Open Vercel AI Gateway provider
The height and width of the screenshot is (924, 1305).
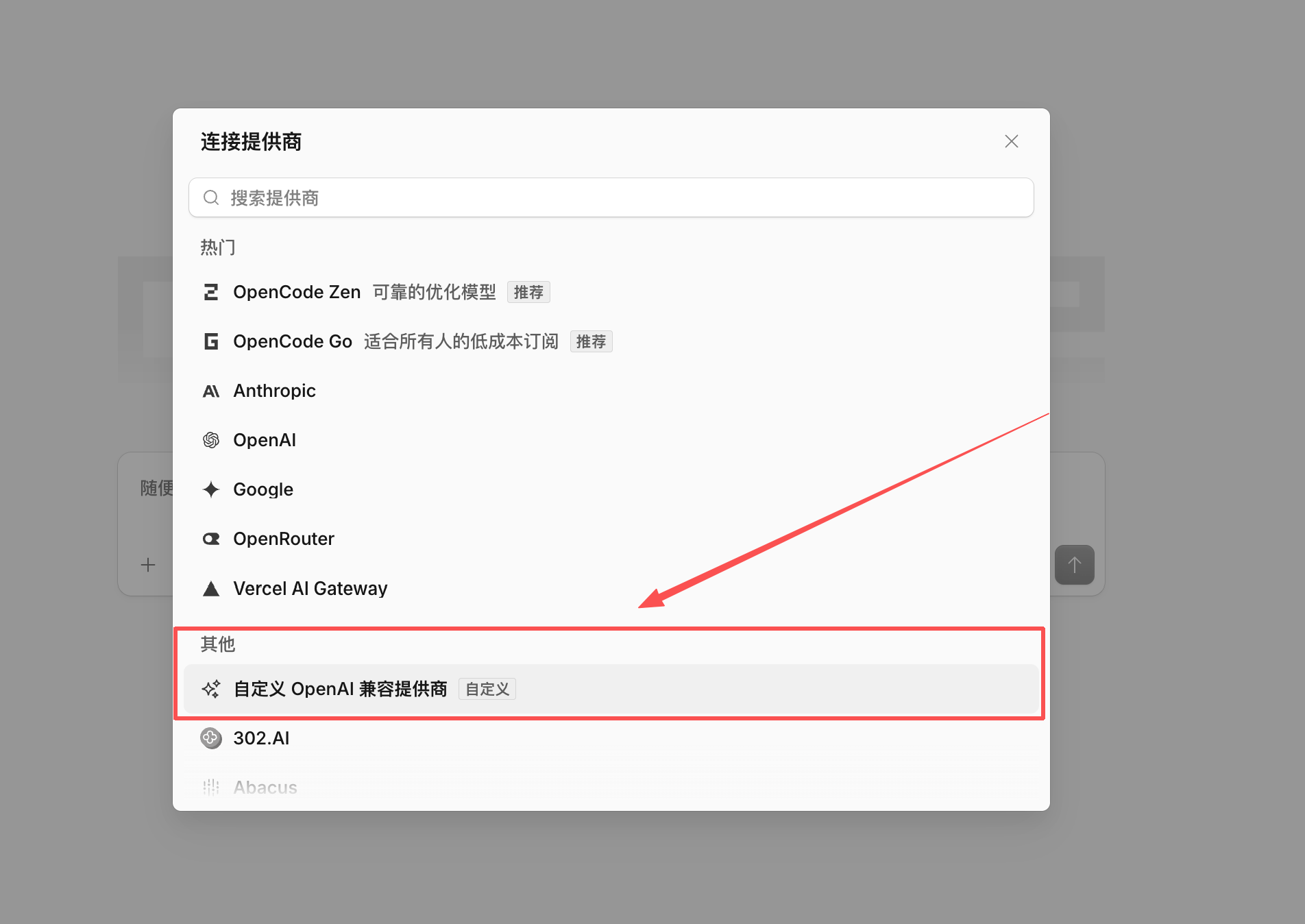(611, 588)
